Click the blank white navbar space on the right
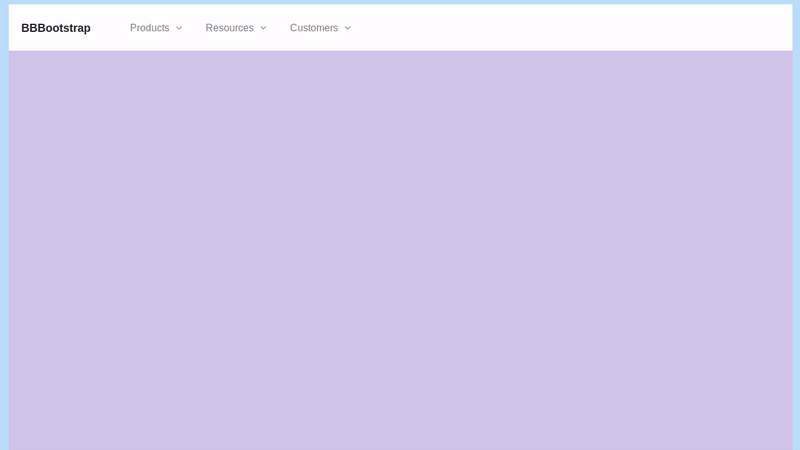 point(600,28)
